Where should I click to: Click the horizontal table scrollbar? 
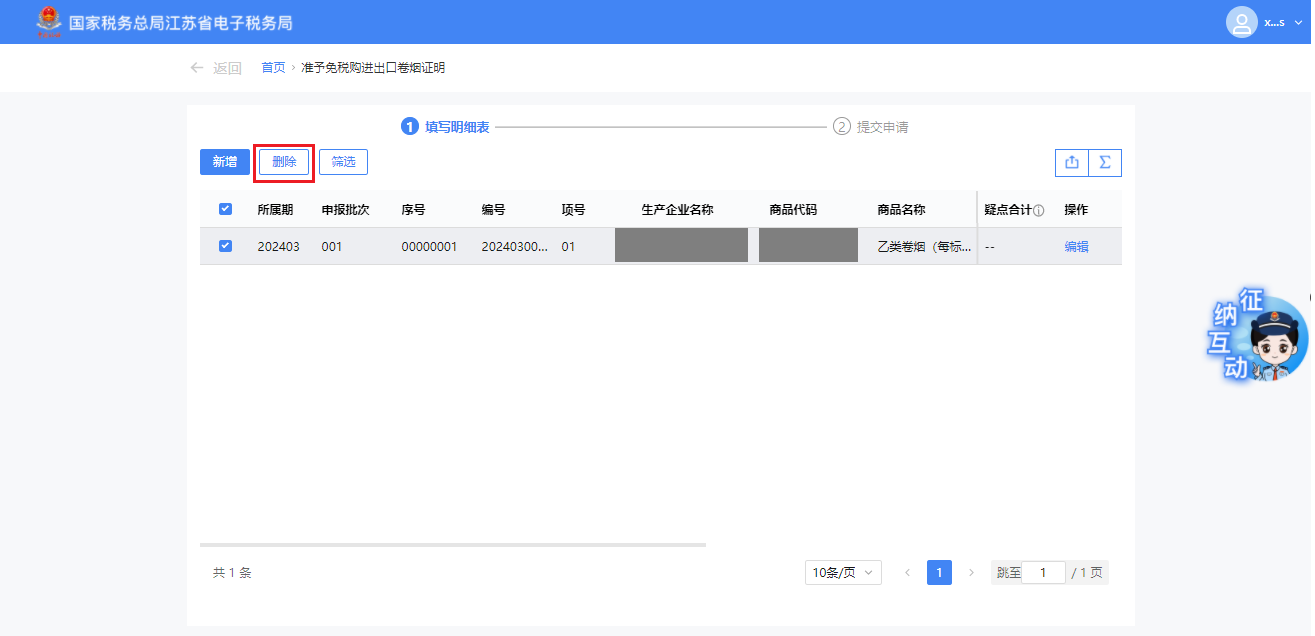coord(453,545)
